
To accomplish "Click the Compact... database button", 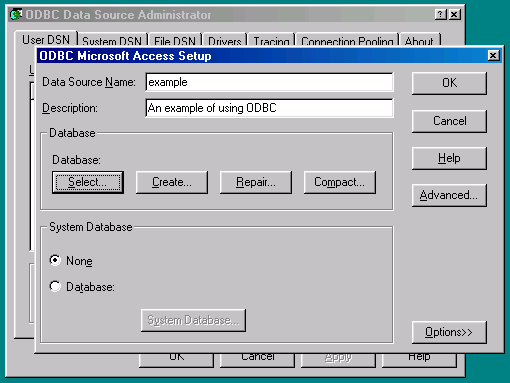I will pyautogui.click(x=340, y=182).
